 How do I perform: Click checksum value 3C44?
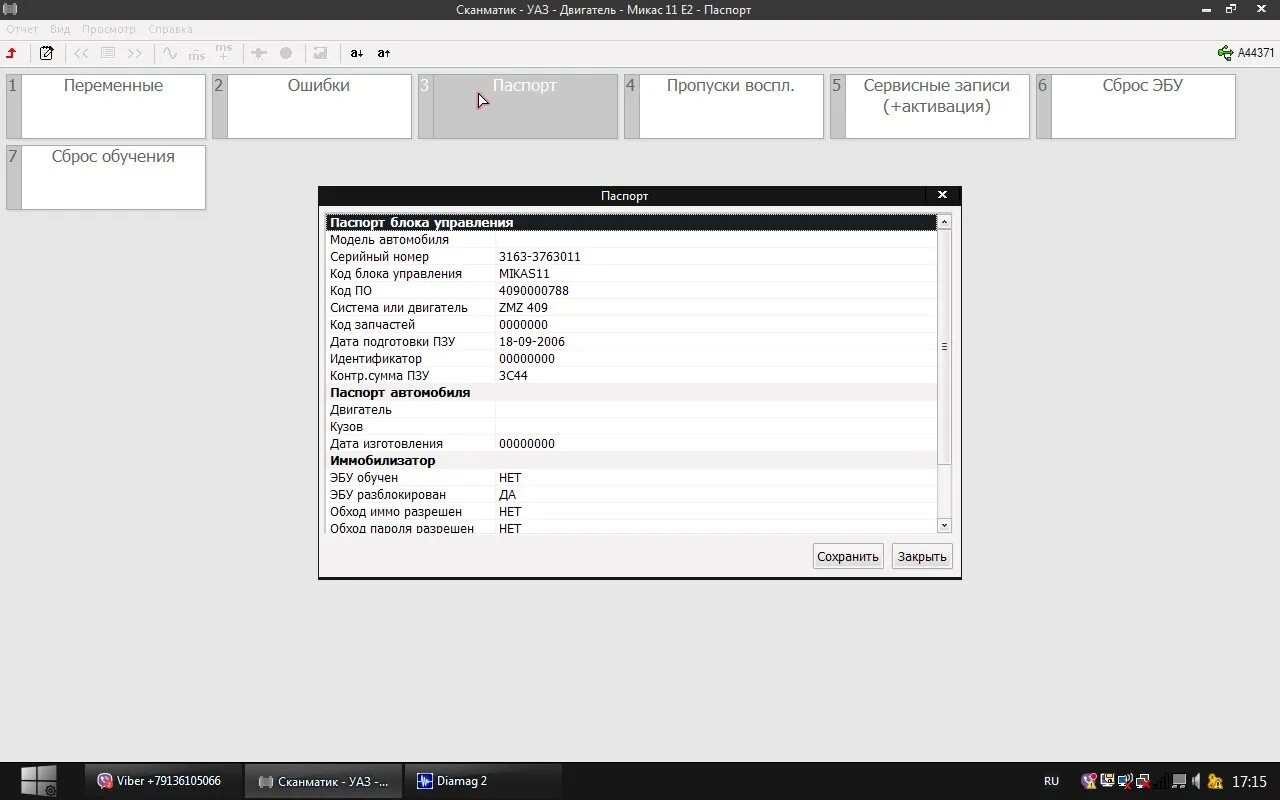click(513, 376)
